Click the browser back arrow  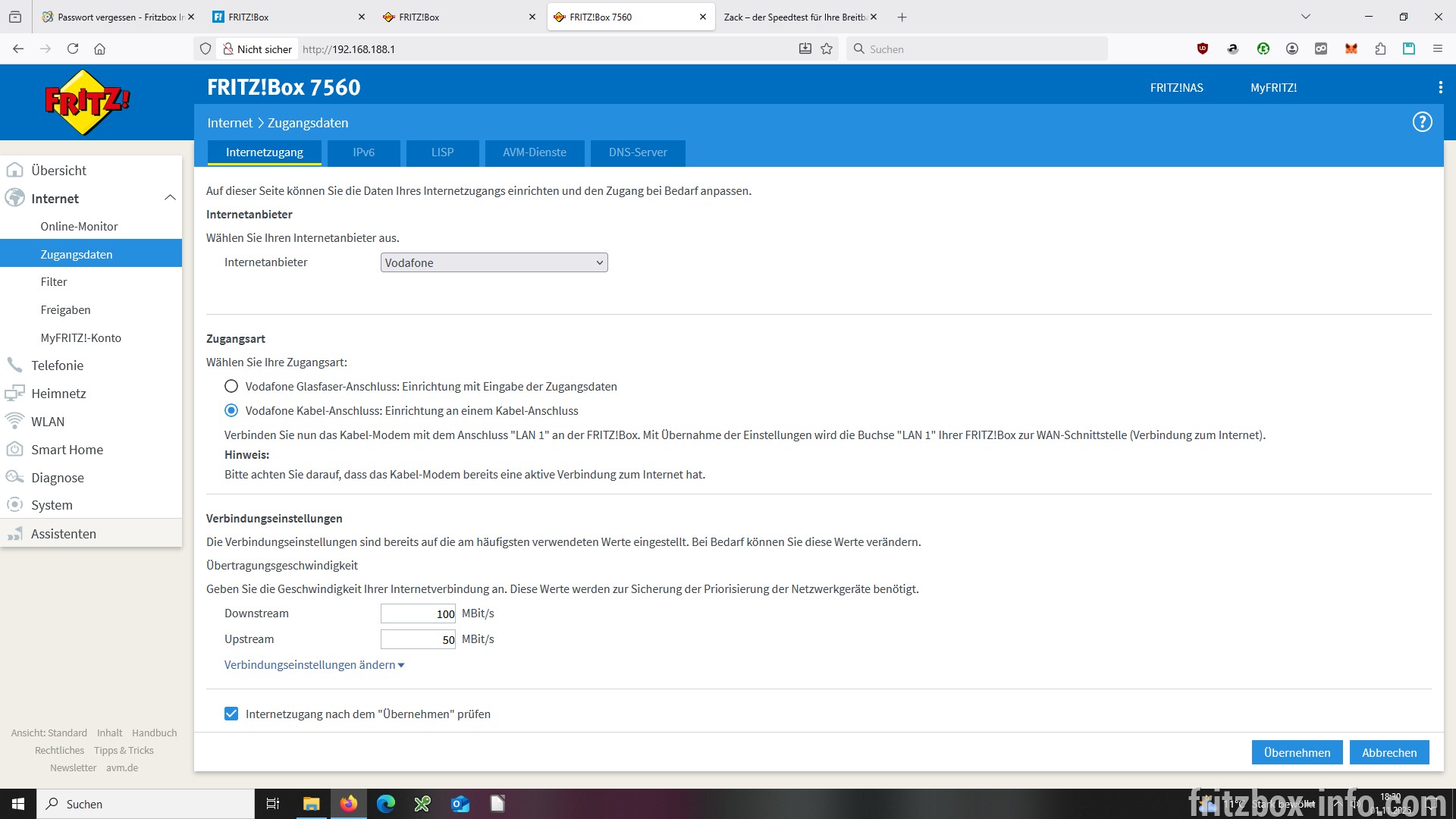[x=18, y=49]
